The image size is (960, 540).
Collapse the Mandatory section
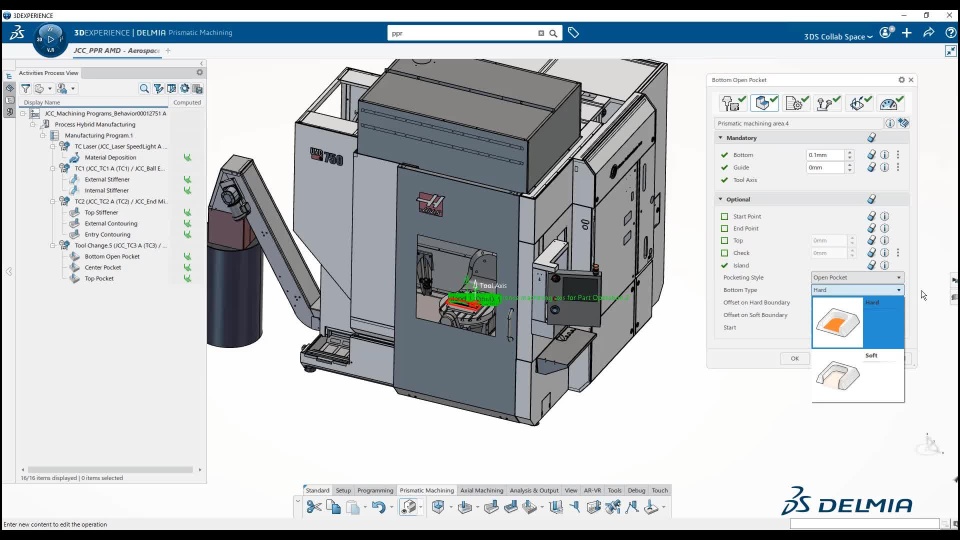pyautogui.click(x=720, y=138)
